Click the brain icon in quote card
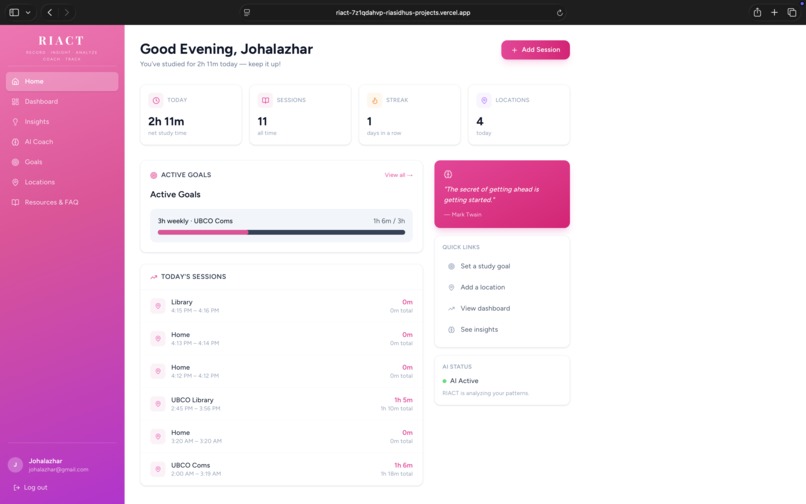 [x=448, y=174]
